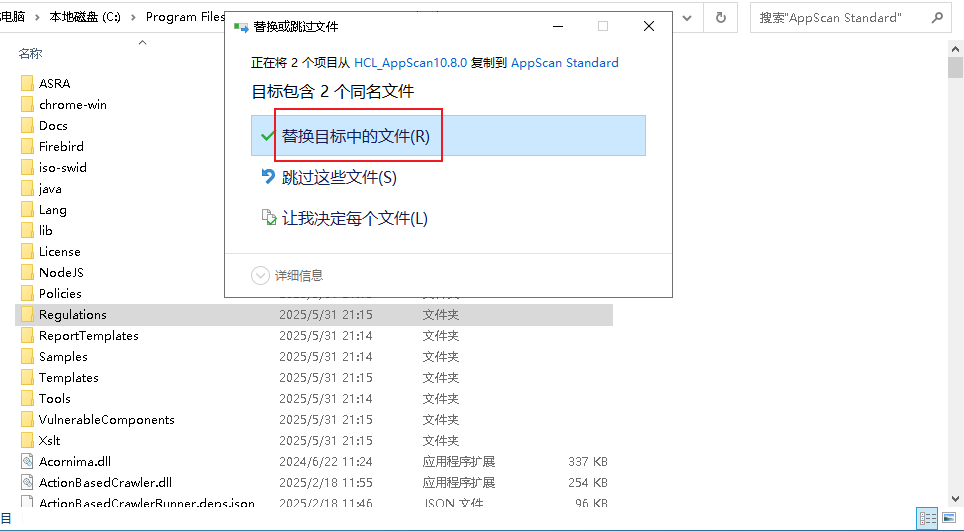Open address bar history dropdown

tap(687, 18)
